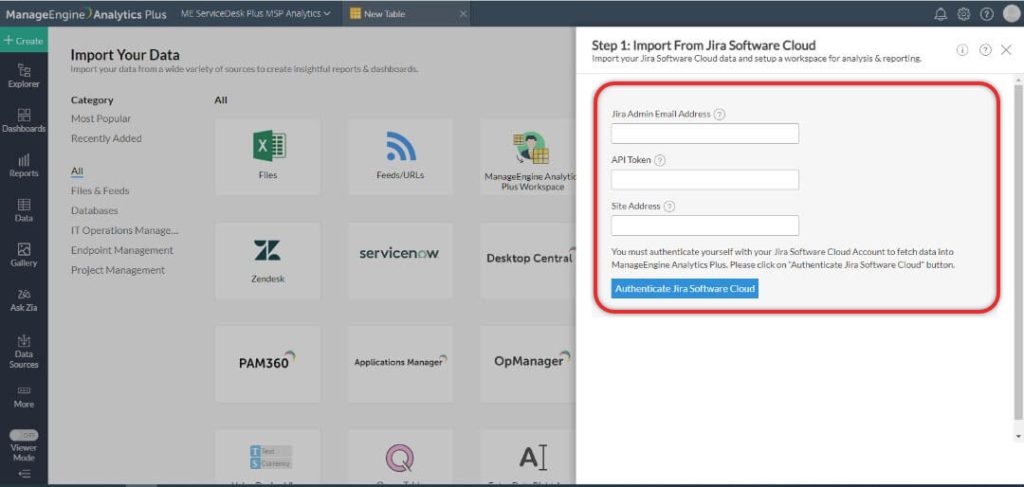Choose the ServiceNow data source
Image resolution: width=1024 pixels, height=487 pixels.
pos(400,261)
